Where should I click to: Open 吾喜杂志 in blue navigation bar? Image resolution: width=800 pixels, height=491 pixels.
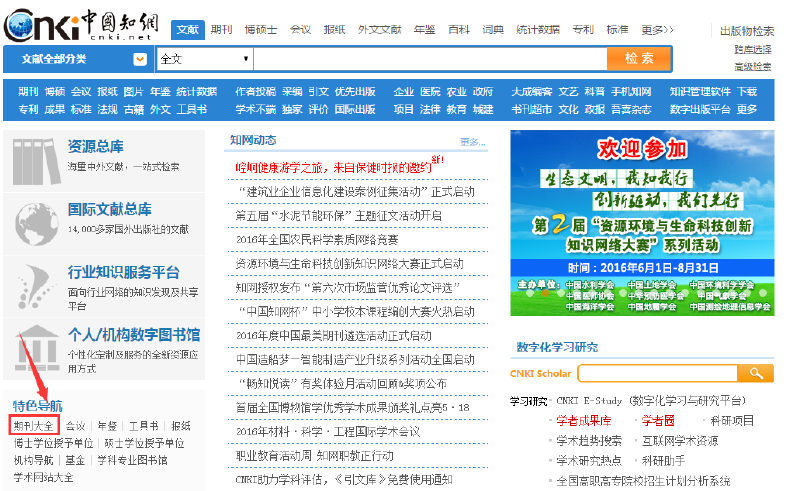coord(631,109)
